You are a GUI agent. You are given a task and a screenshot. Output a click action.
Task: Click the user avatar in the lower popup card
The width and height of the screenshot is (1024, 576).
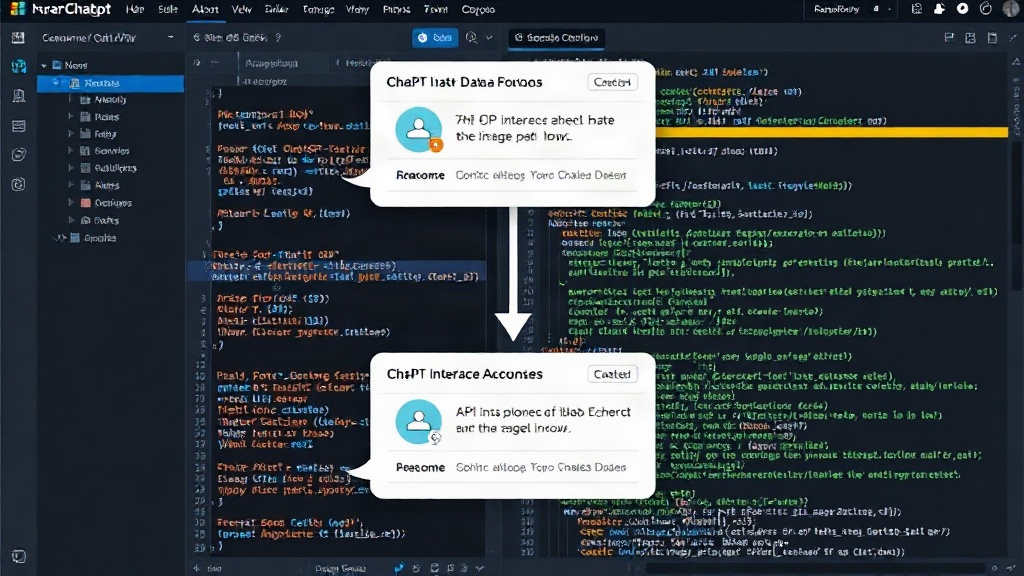(x=419, y=421)
